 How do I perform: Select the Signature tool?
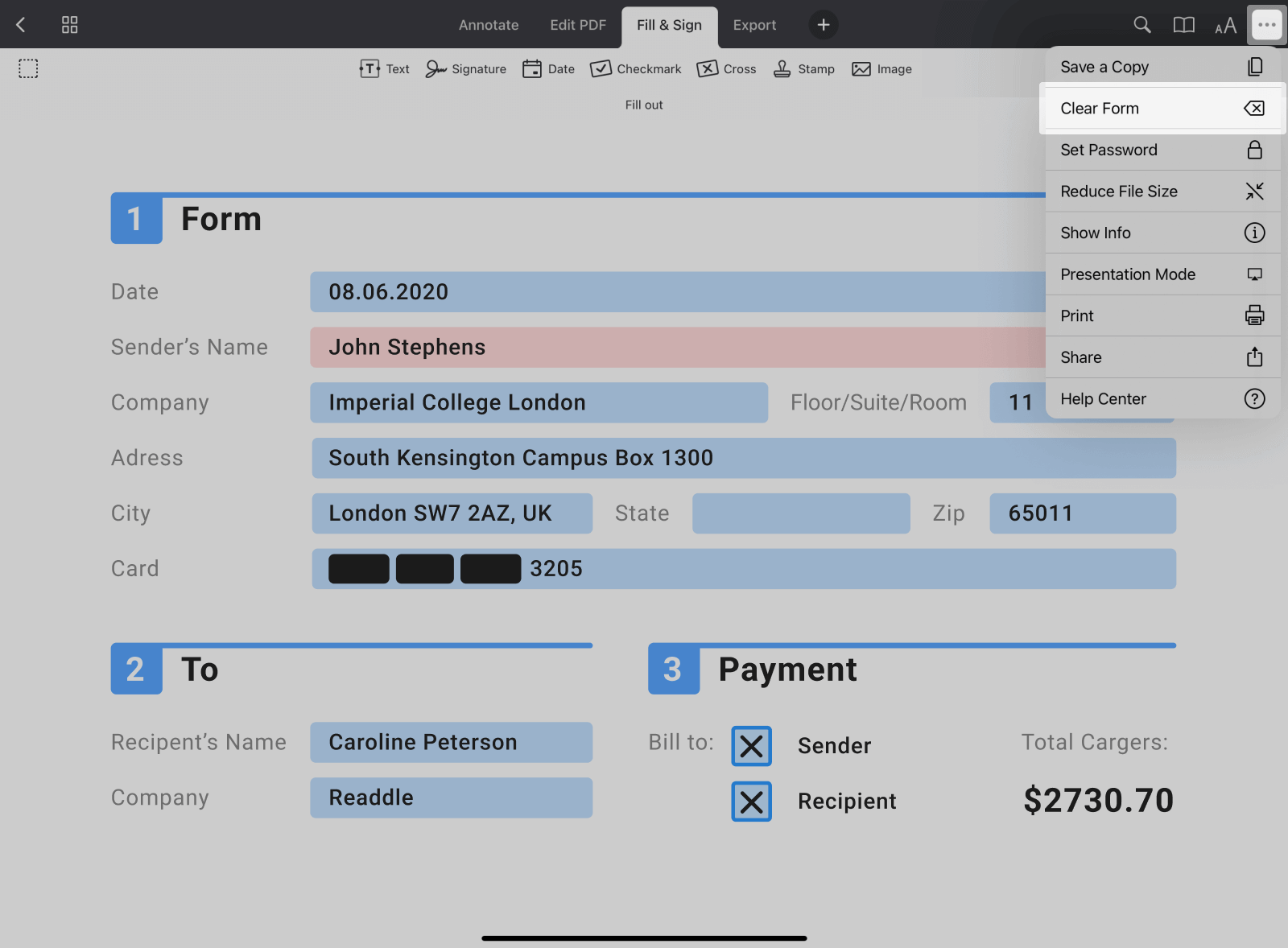click(465, 68)
